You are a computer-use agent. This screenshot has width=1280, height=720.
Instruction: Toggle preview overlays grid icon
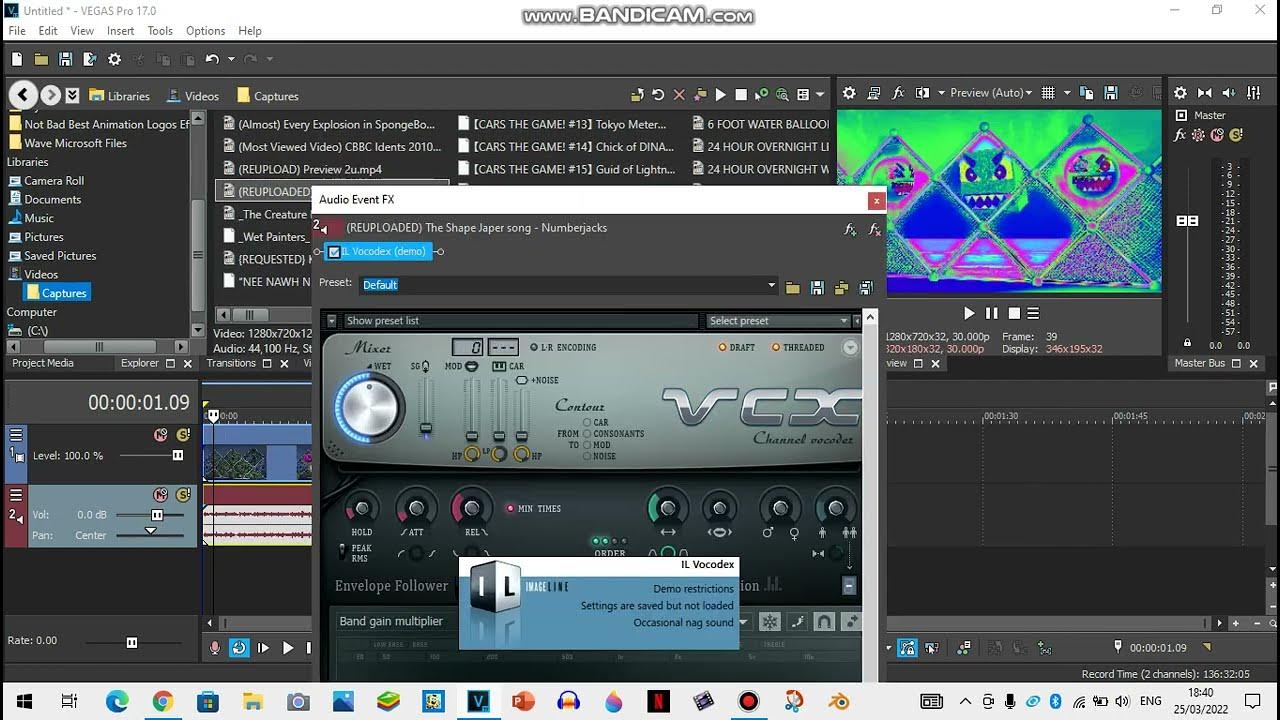(x=1048, y=93)
